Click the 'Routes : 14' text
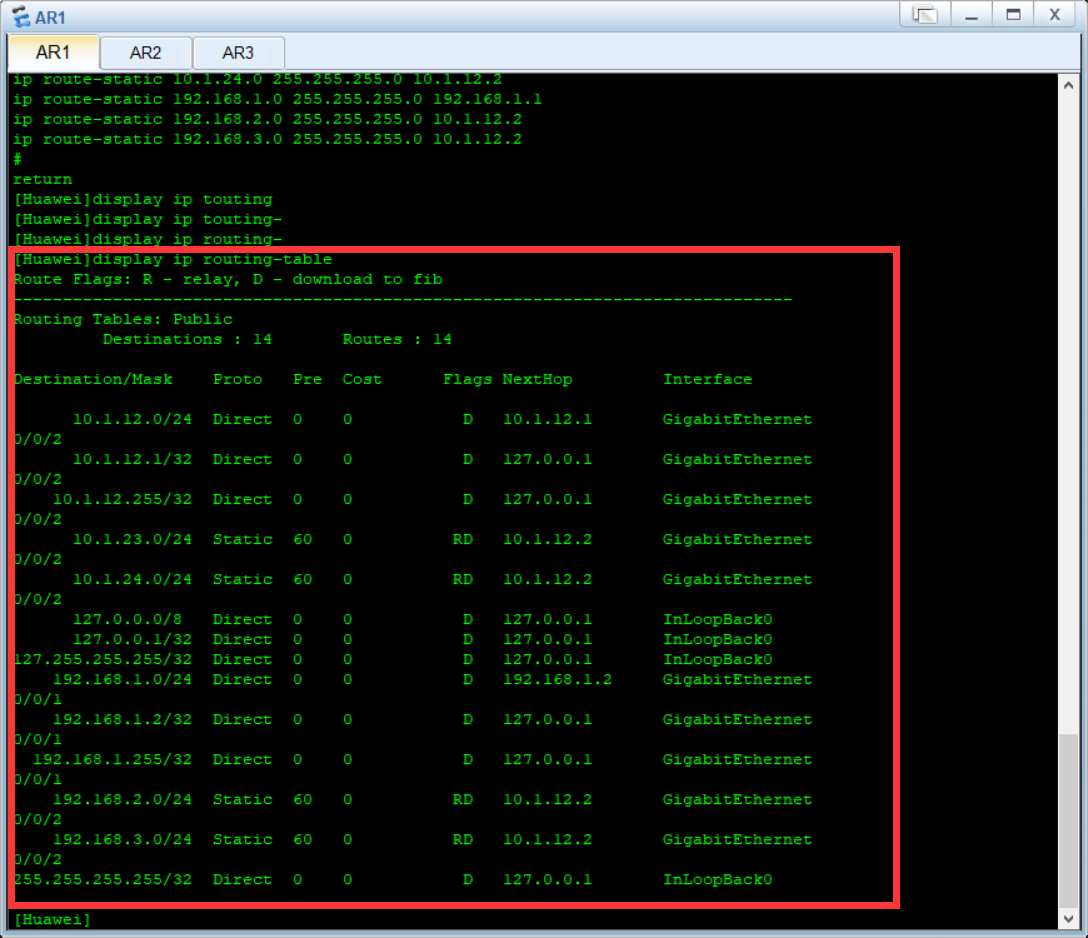The height and width of the screenshot is (938, 1088). tap(397, 339)
